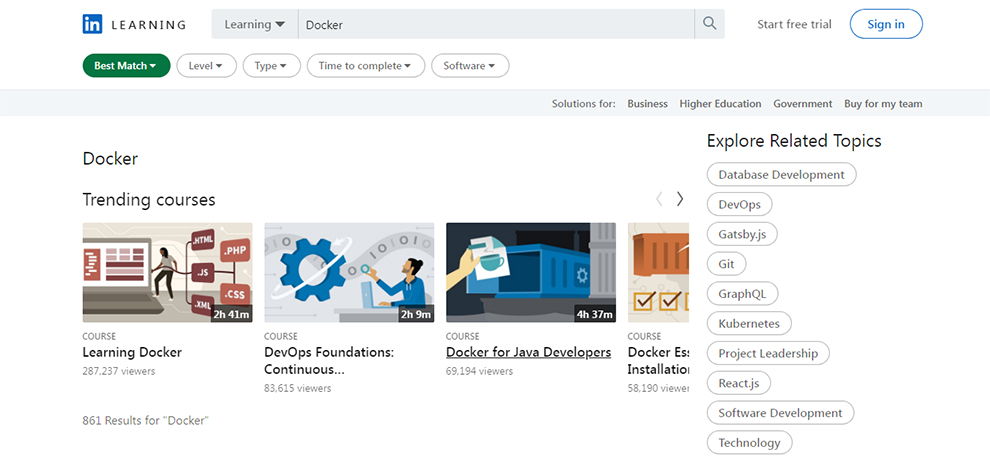Open the Time to complete filter
990x458 pixels.
[366, 66]
